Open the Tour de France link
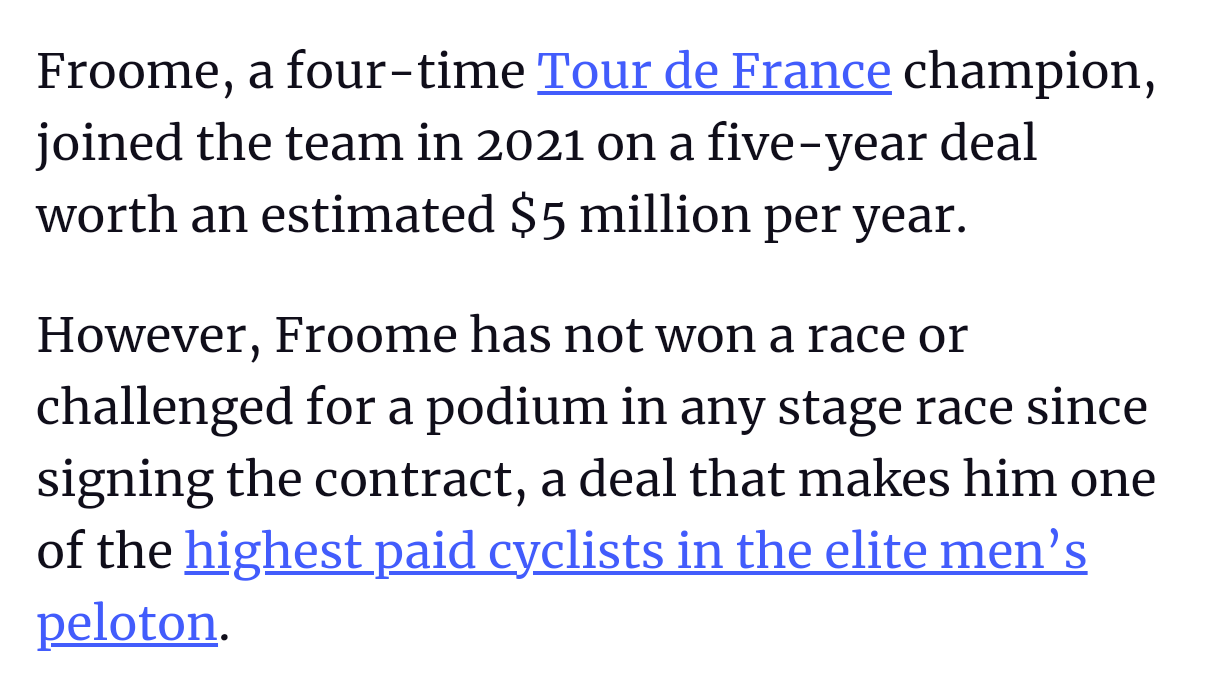Viewport: 1224px width, 696px height. click(714, 72)
